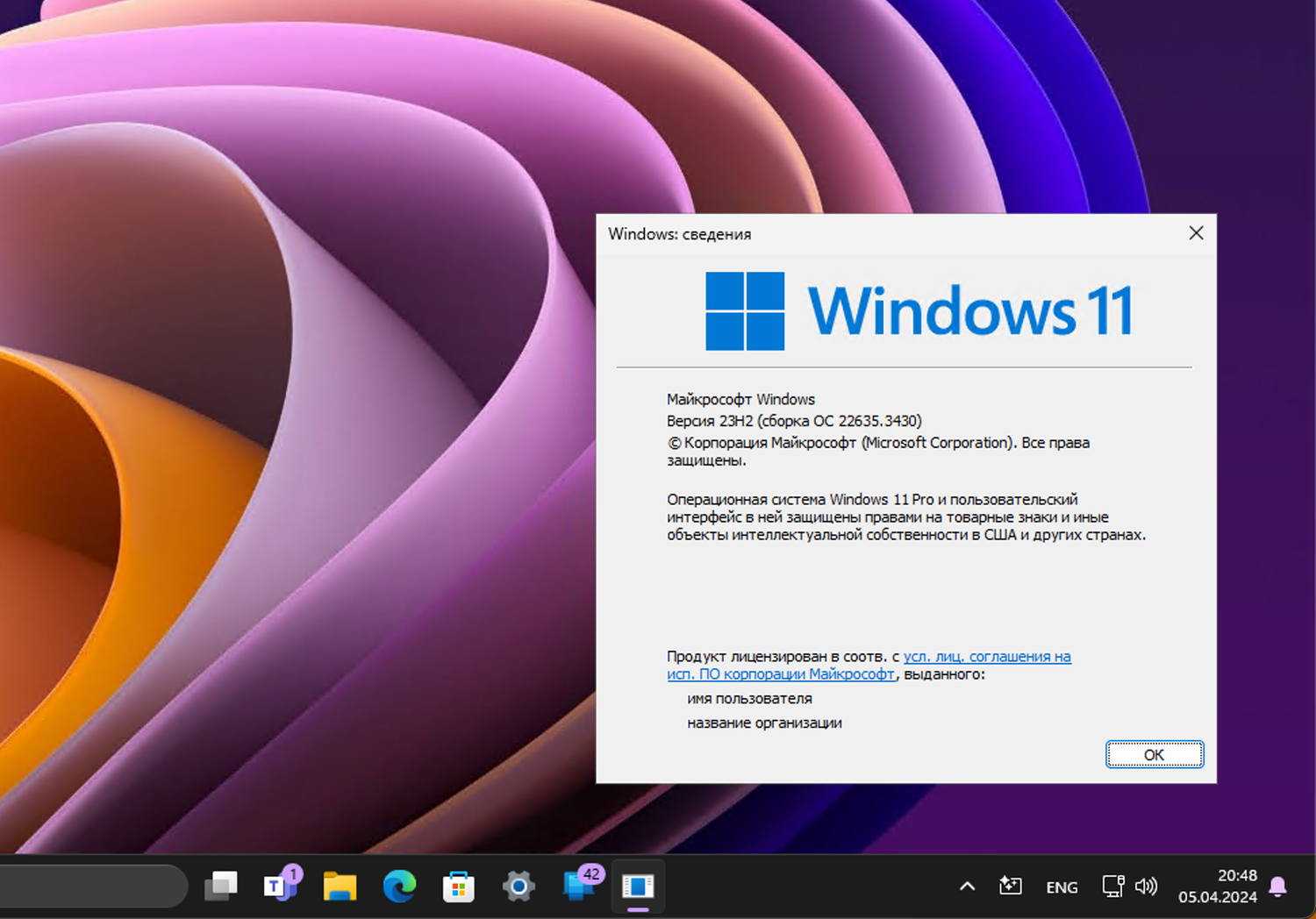Screen dimensions: 1316x919
Task: Open File Explorer from the taskbar
Action: (340, 887)
